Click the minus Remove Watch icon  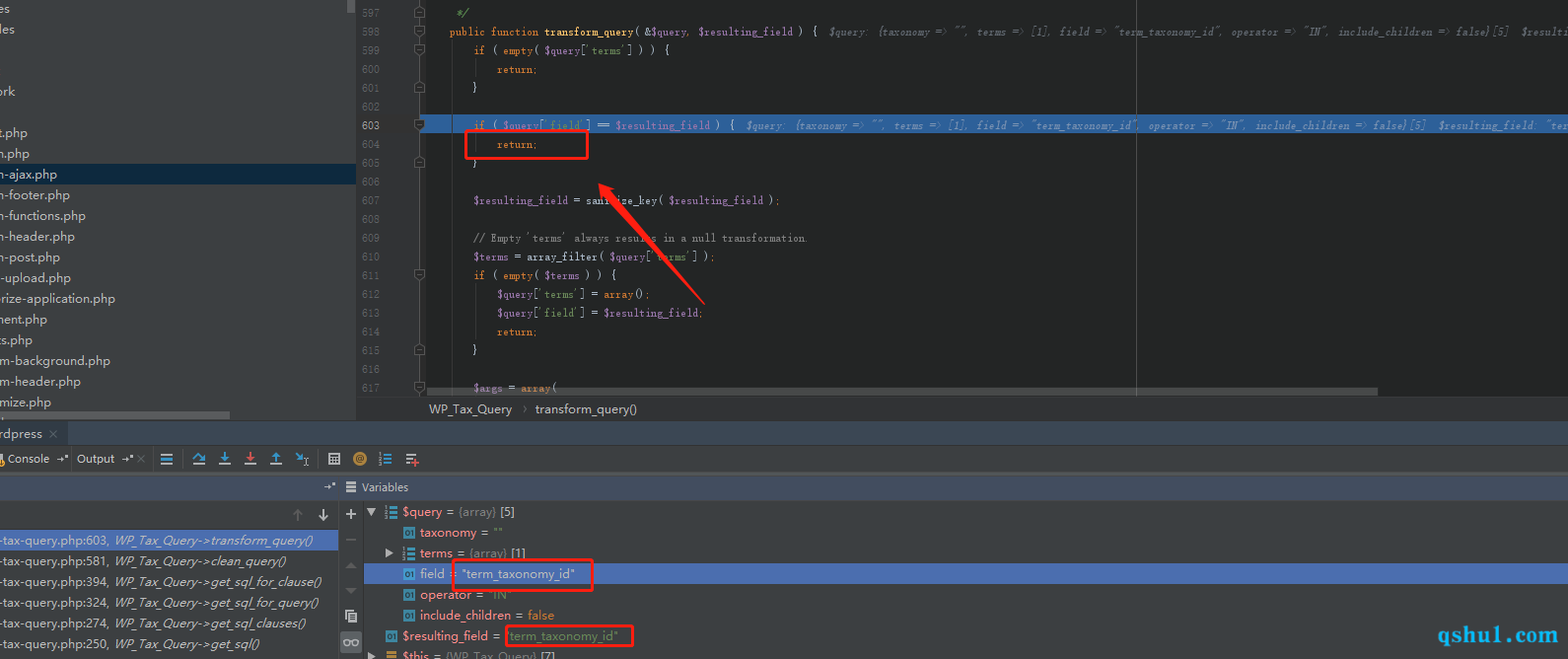pyautogui.click(x=350, y=540)
